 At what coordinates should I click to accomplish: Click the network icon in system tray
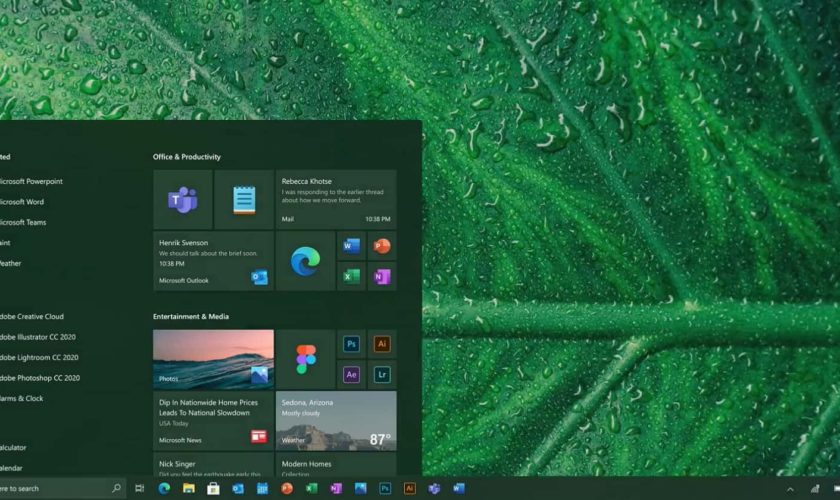click(x=815, y=488)
